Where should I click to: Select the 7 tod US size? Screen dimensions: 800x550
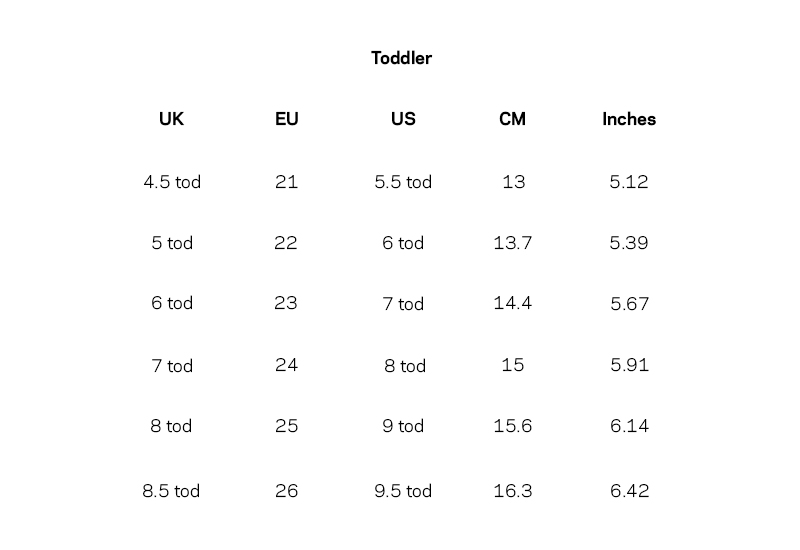(403, 304)
